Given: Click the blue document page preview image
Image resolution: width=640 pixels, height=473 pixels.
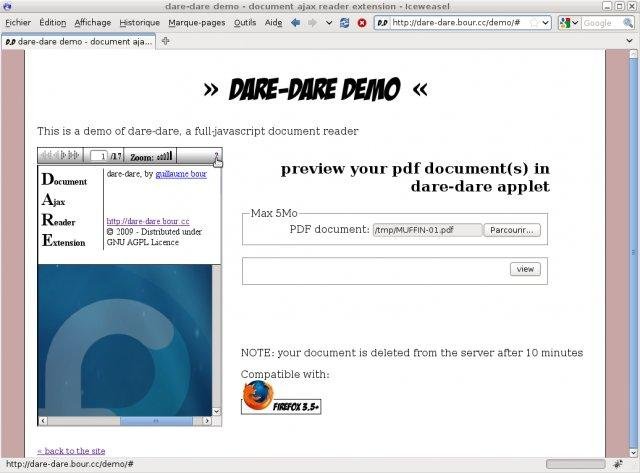Looking at the screenshot, I should [x=125, y=340].
